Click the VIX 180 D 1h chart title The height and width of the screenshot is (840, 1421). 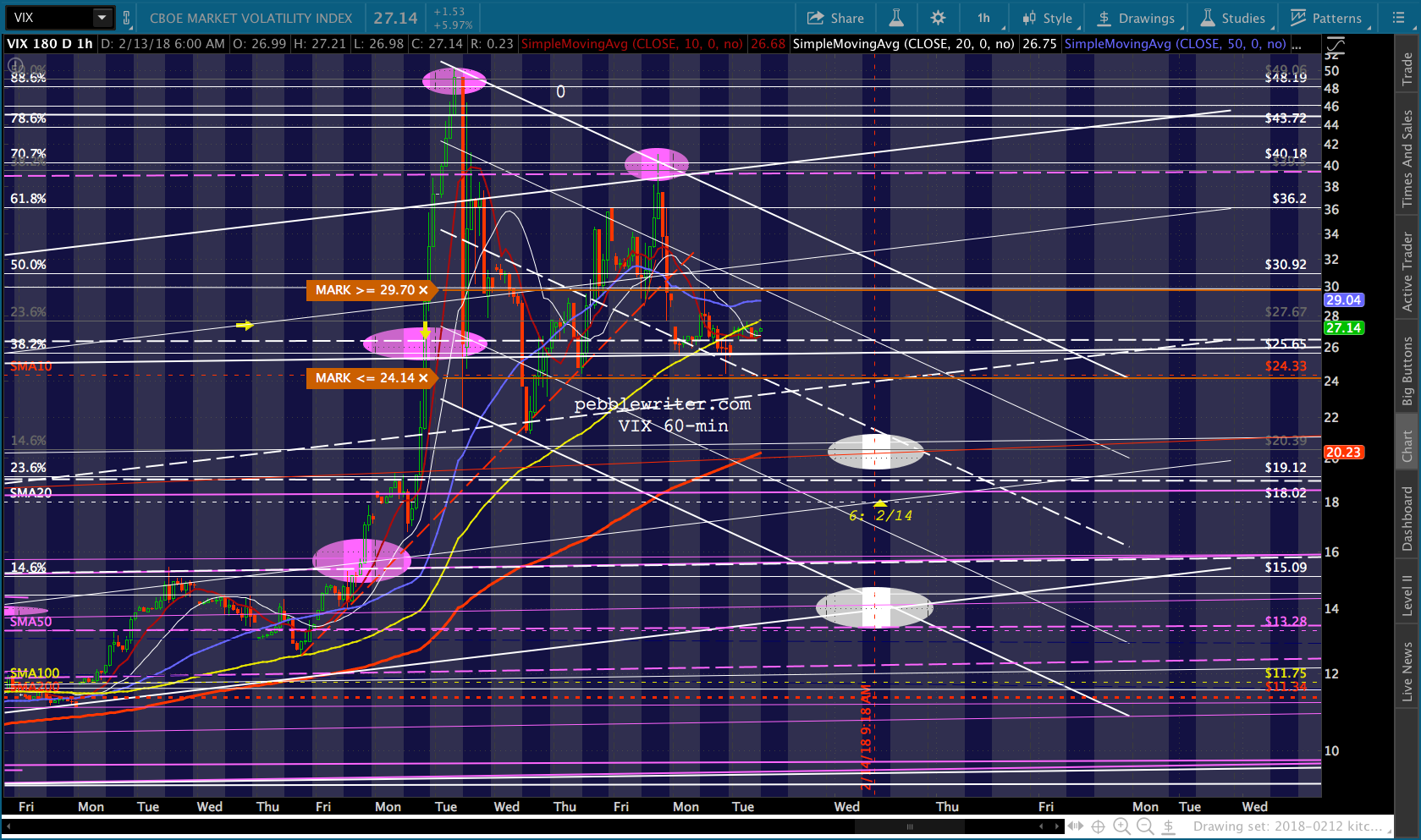click(50, 44)
